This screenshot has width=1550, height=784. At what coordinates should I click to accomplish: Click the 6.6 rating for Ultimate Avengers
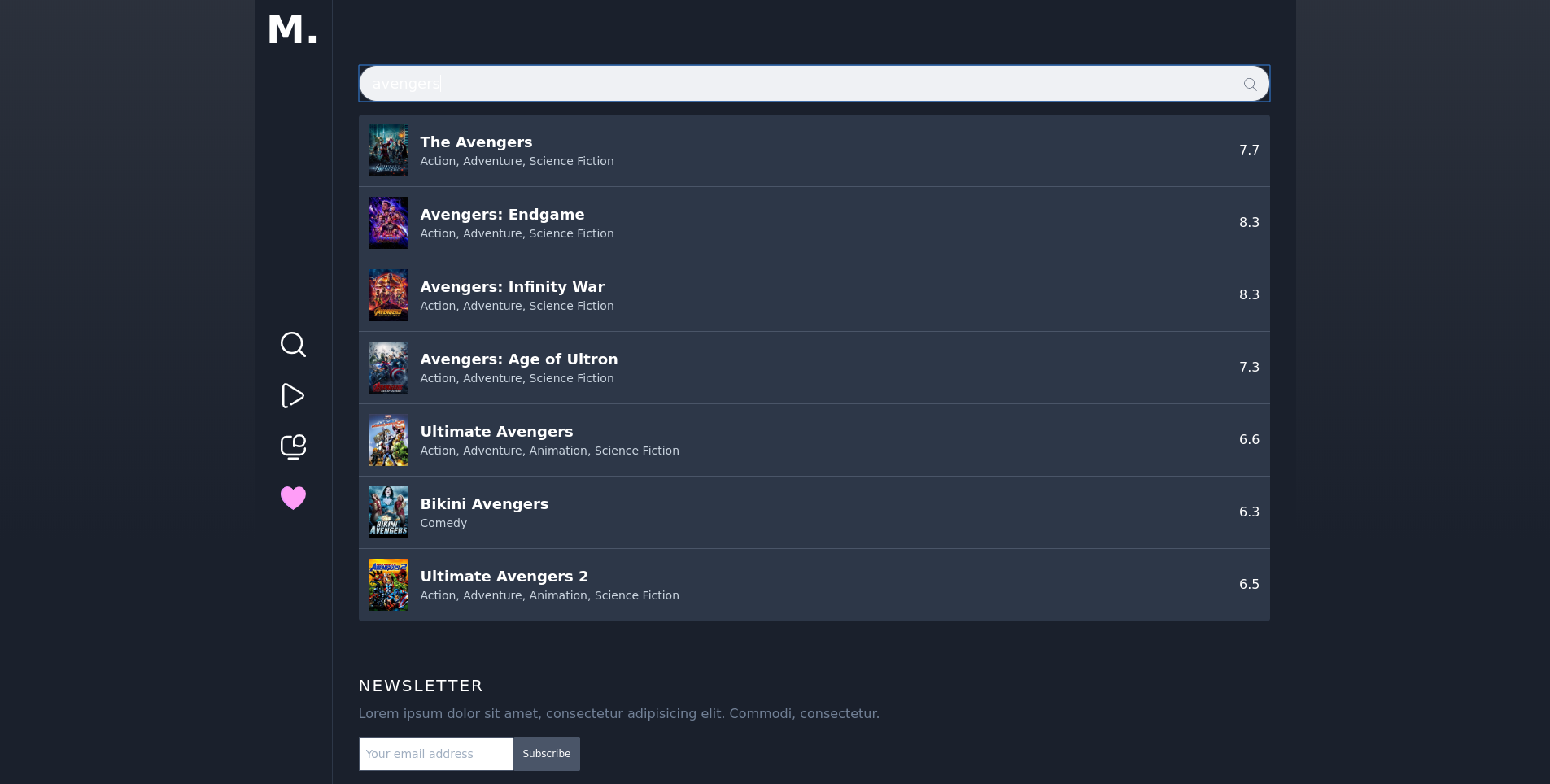click(1249, 440)
